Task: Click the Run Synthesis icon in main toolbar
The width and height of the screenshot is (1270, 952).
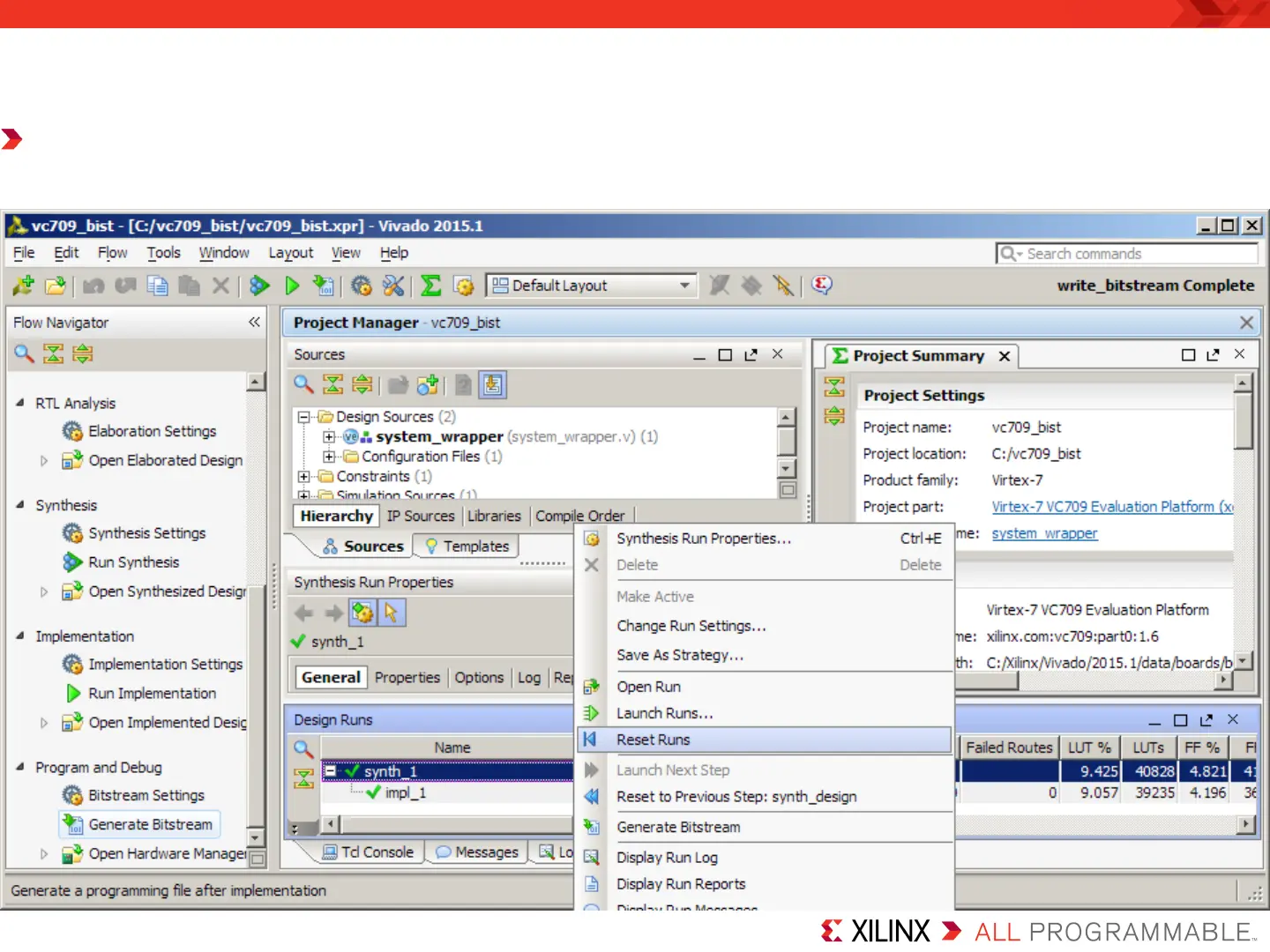Action: click(259, 286)
